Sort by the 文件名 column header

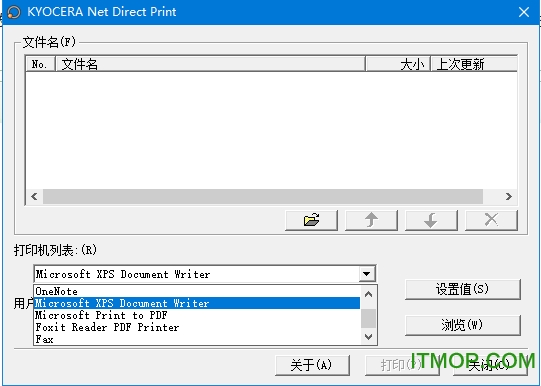pyautogui.click(x=210, y=64)
